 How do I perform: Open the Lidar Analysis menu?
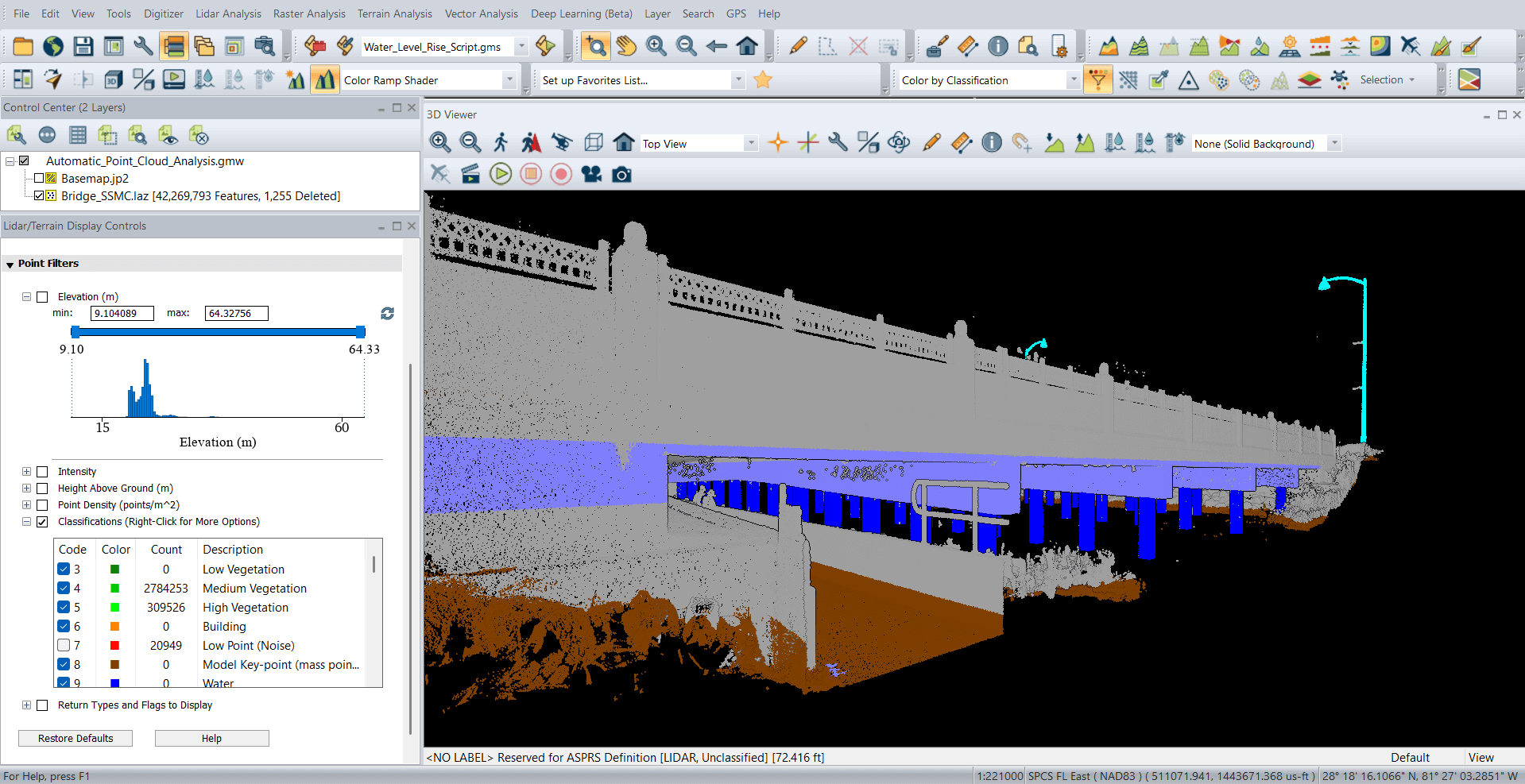click(228, 14)
